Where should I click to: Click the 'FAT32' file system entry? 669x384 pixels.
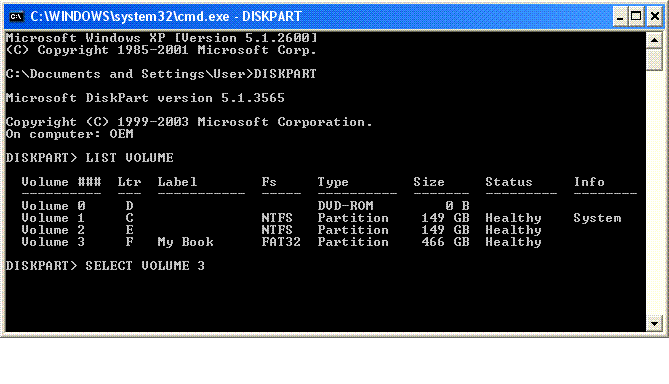[281, 242]
